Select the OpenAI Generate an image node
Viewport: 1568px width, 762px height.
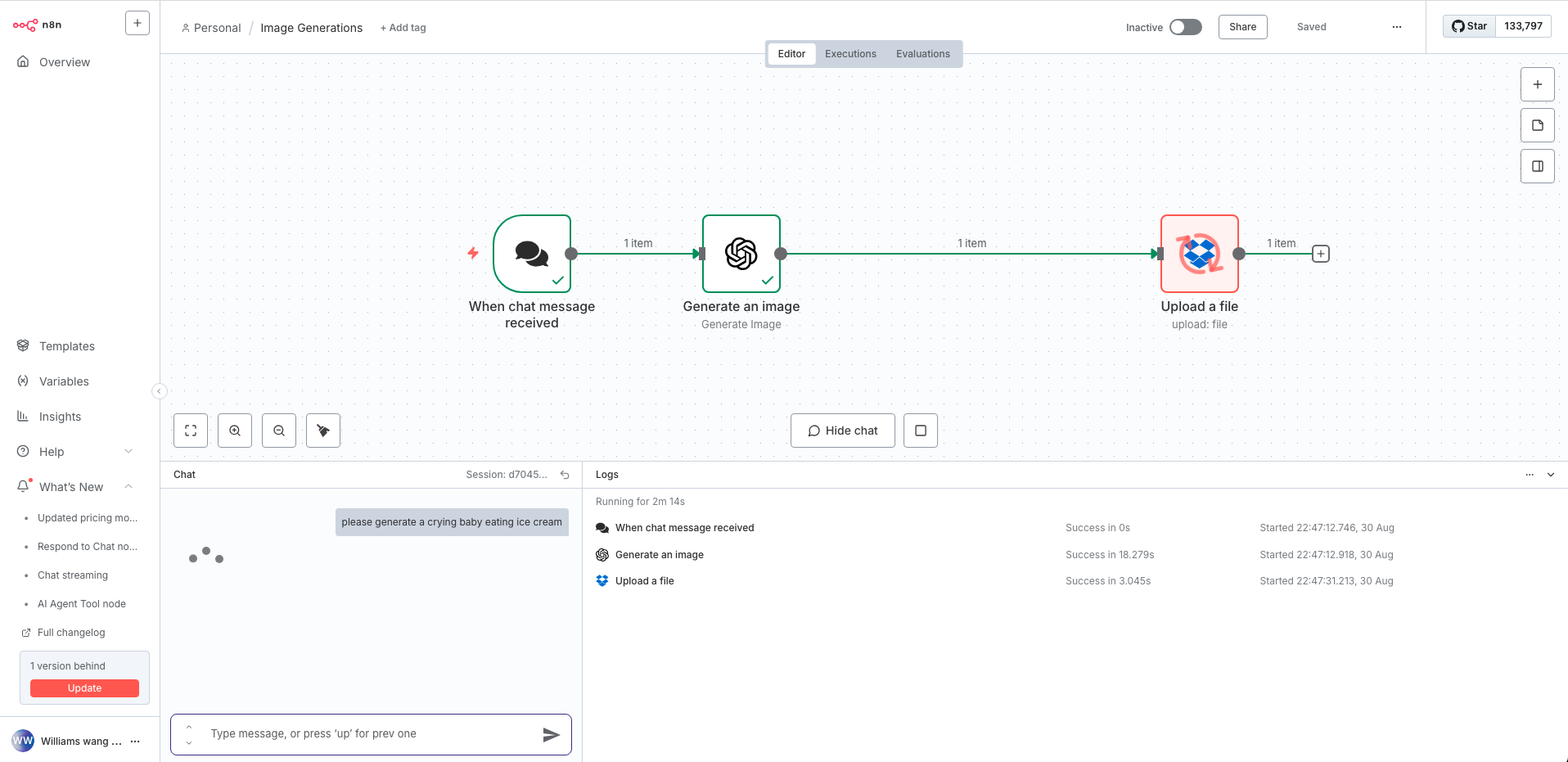click(x=741, y=254)
